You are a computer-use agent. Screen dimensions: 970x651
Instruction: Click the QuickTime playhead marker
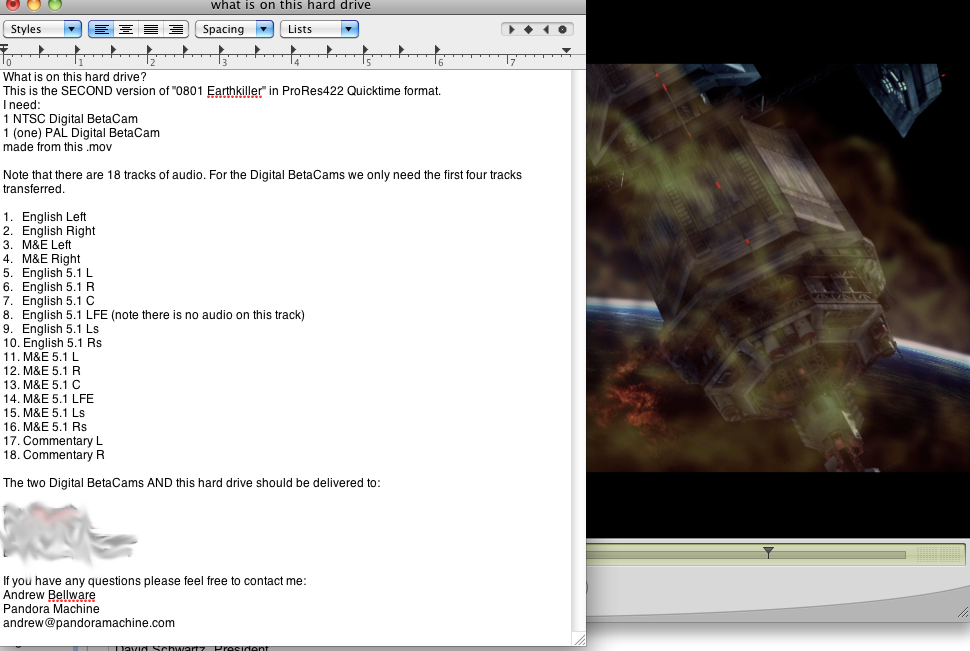point(768,552)
